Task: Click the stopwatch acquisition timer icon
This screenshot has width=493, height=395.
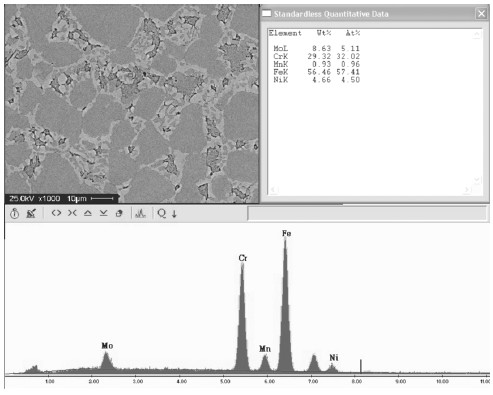Action: click(14, 213)
